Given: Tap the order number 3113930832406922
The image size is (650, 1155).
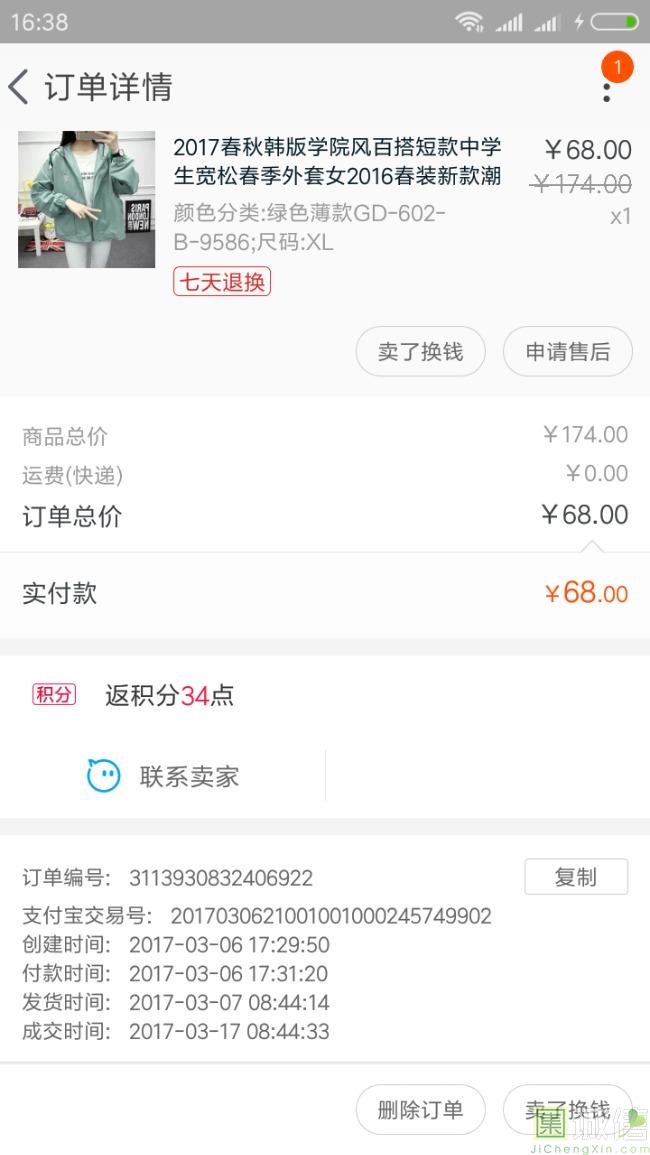Looking at the screenshot, I should point(221,878).
